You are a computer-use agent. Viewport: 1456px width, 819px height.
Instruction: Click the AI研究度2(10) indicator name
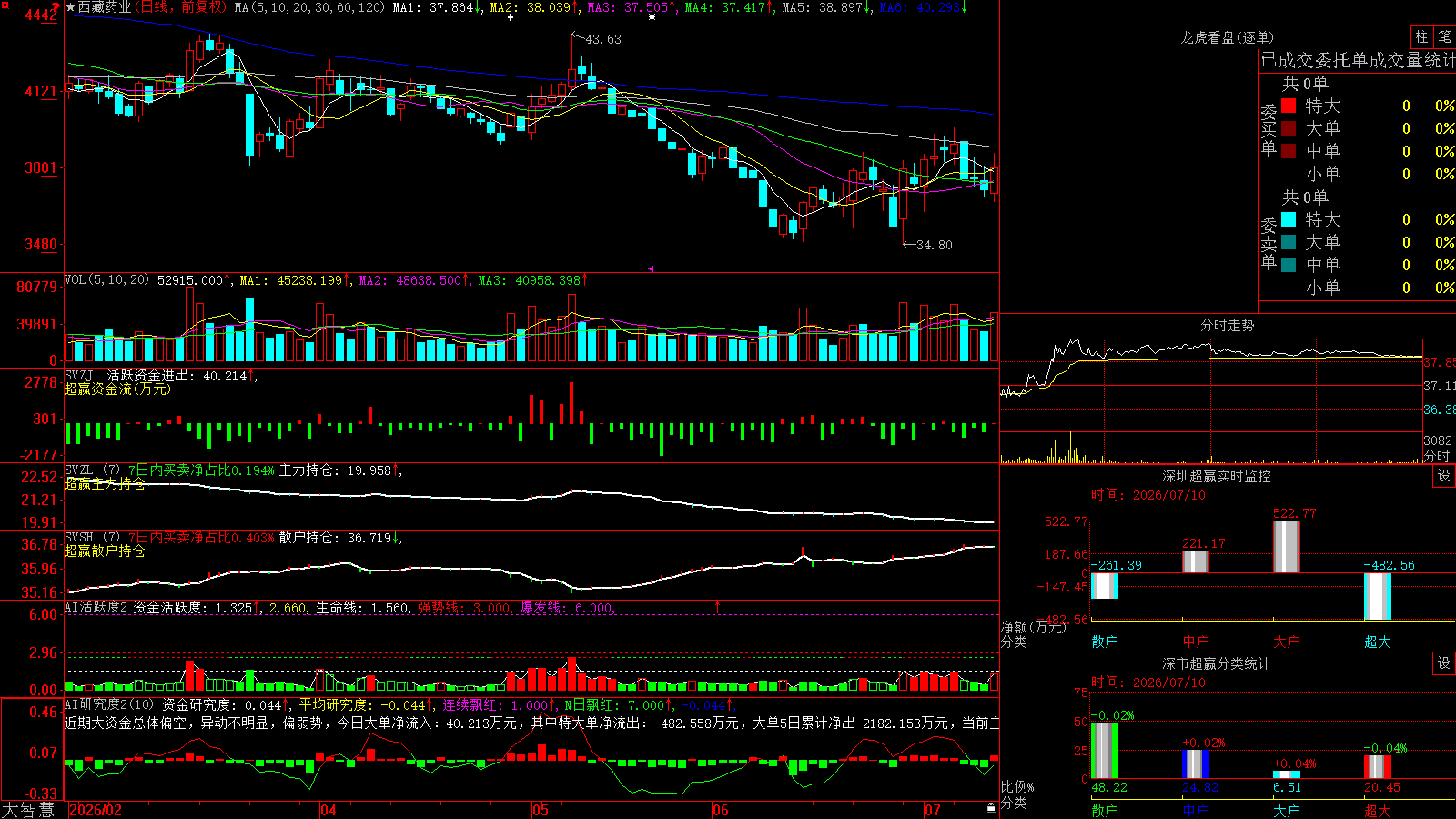click(109, 704)
